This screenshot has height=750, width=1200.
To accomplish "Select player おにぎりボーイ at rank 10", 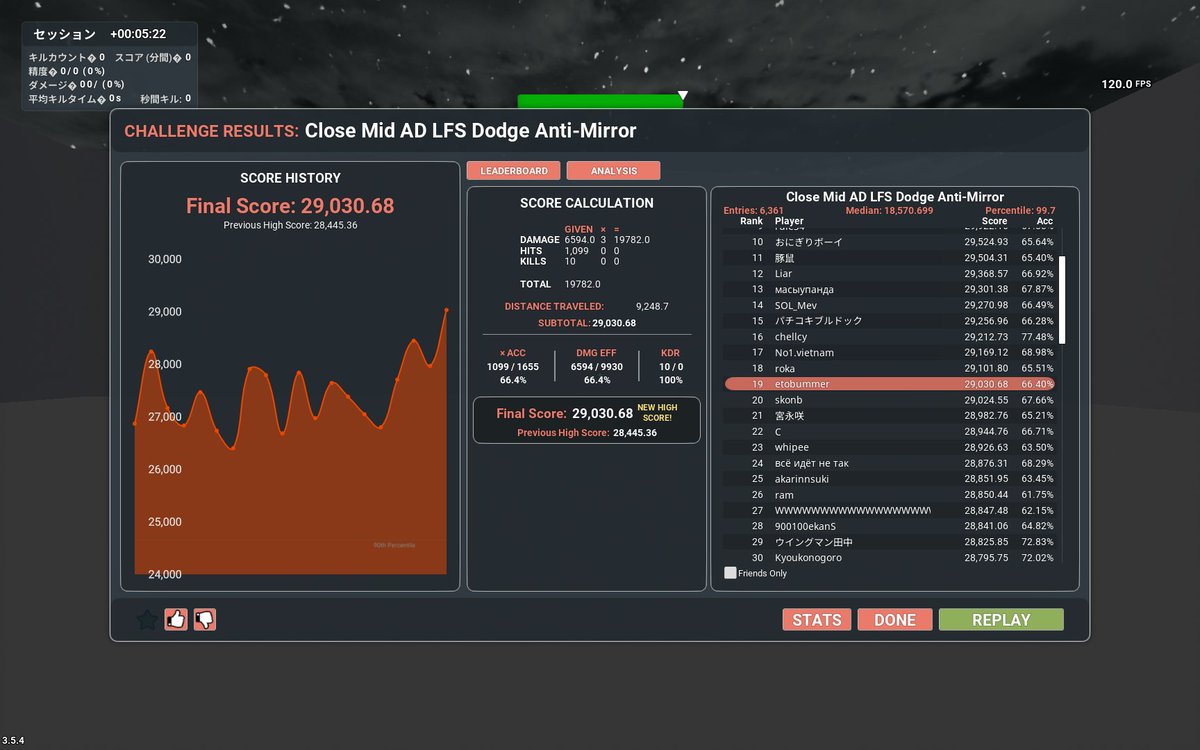I will [x=890, y=242].
